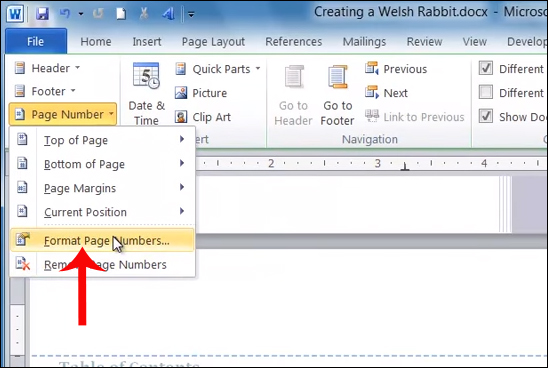548x368 pixels.
Task: Expand the Bottom of Page submenu arrow
Action: [182, 163]
